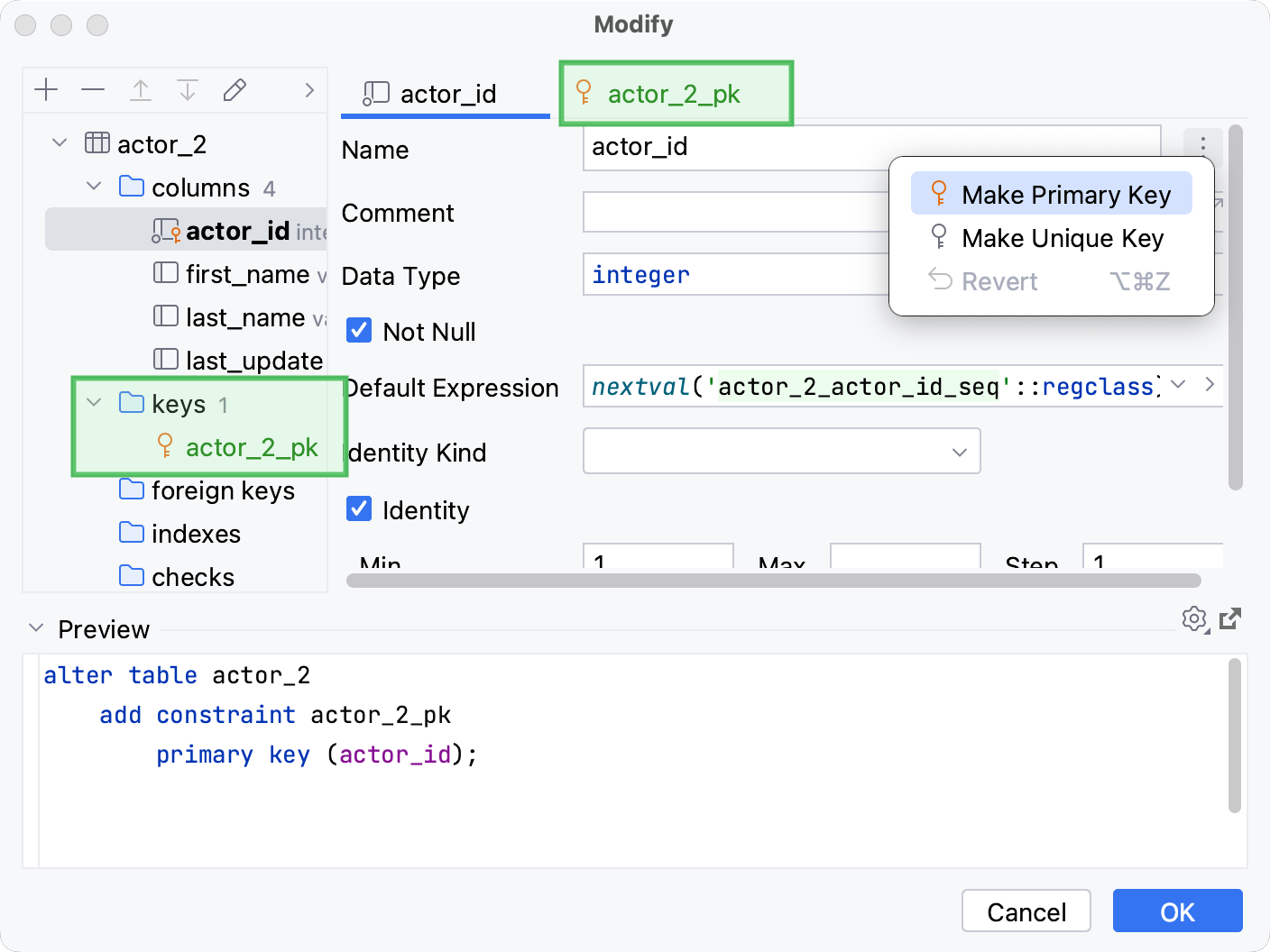Open the Identity Kind dropdown
Viewport: 1270px width, 952px height.
tap(959, 451)
